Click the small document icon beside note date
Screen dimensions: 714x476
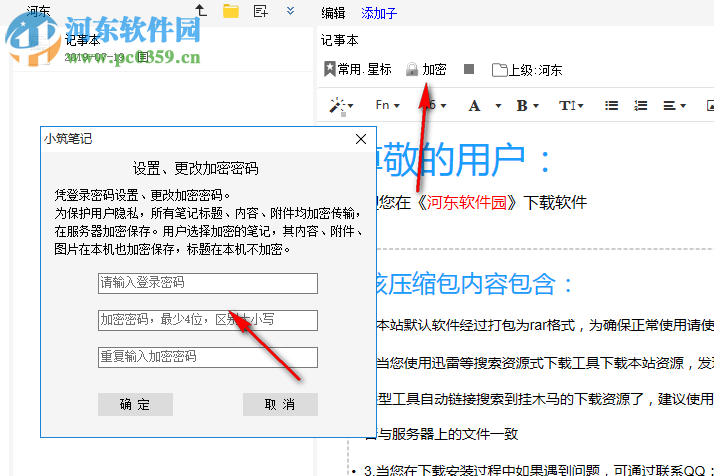pyautogui.click(x=143, y=57)
